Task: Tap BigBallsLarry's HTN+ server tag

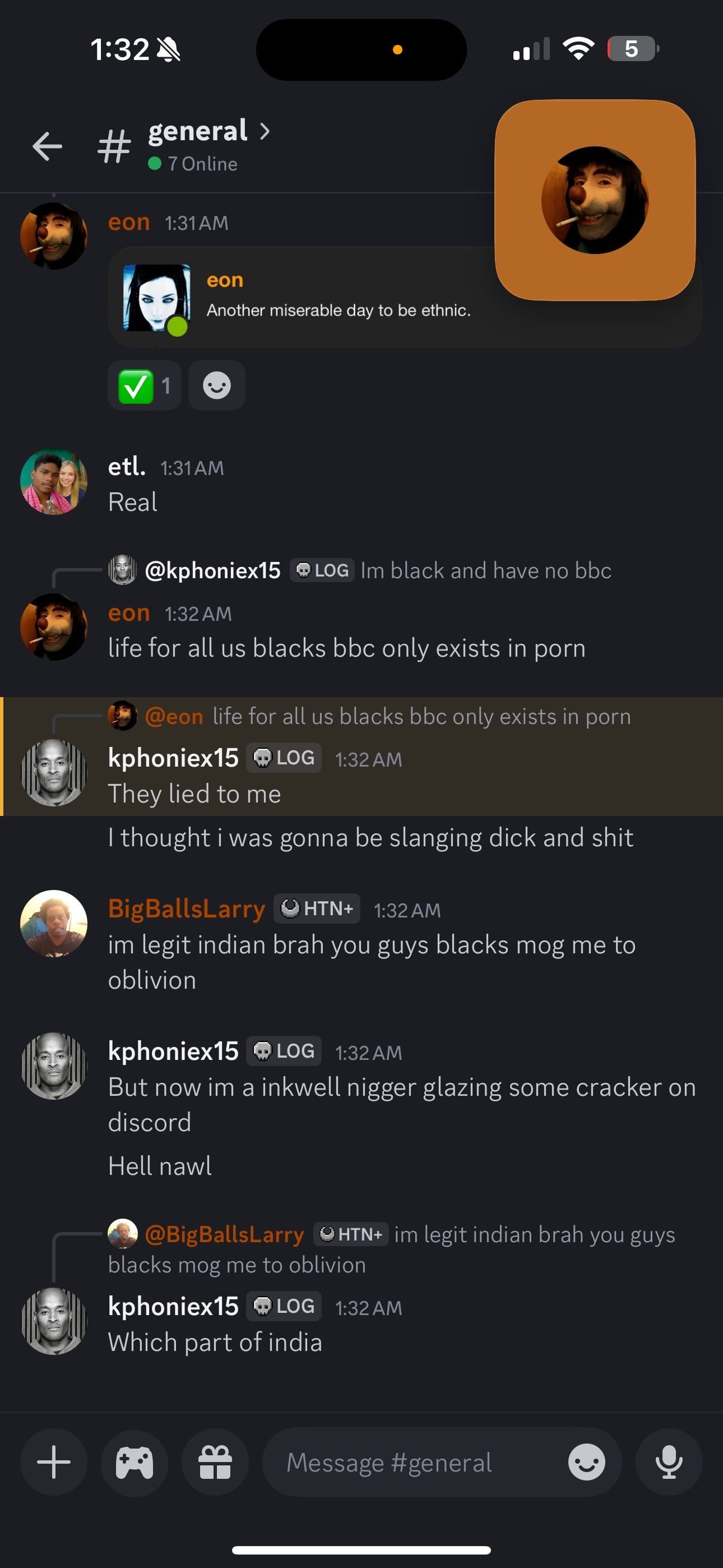Action: pos(317,909)
